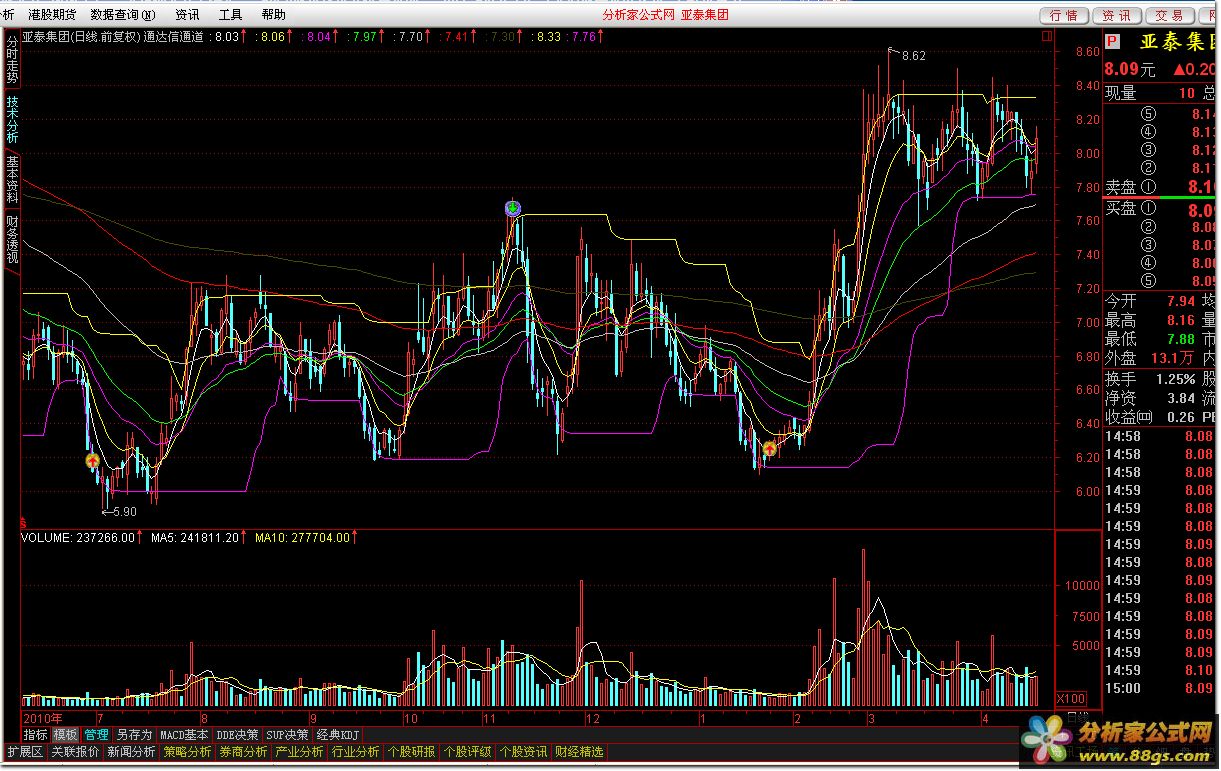Open the 新闻分析 bottom tab
This screenshot has height=771, width=1221.
point(131,752)
